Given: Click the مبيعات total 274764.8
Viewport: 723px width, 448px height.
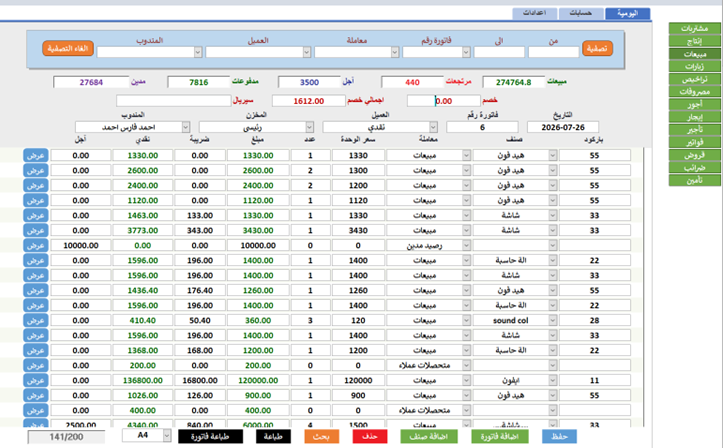Looking at the screenshot, I should click(514, 83).
